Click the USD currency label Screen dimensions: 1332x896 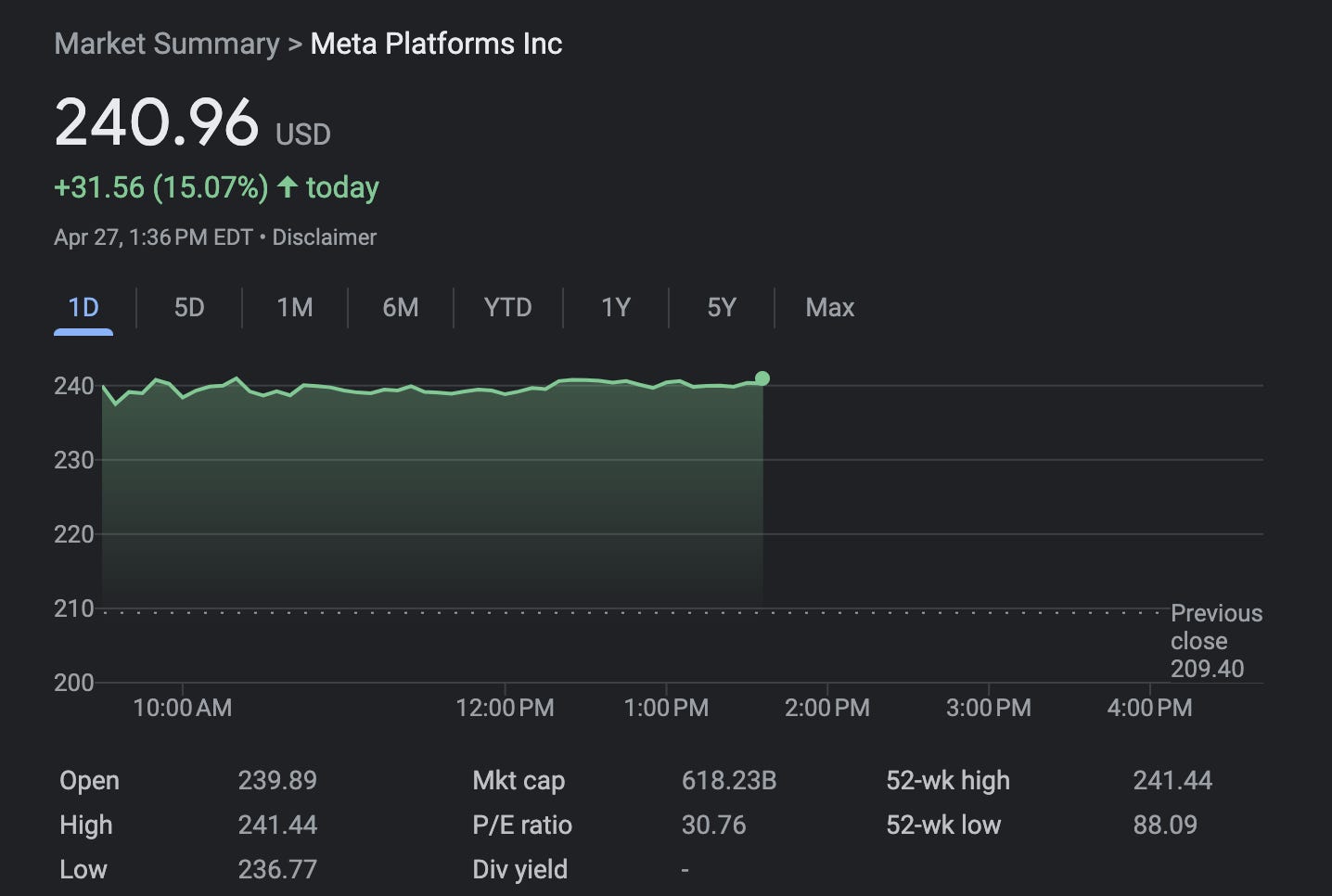tap(303, 134)
